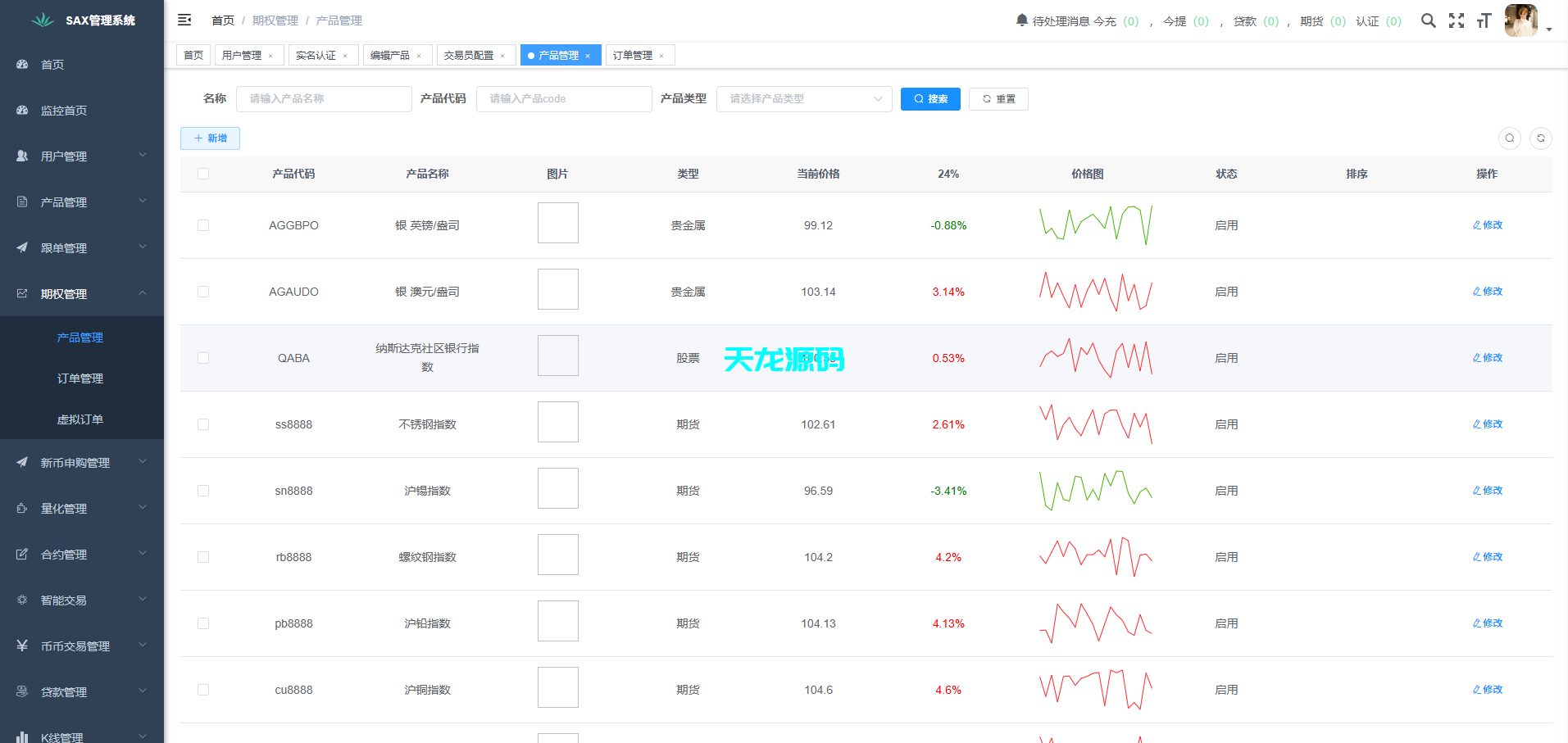
Task: Switch to the 实名认证 tab
Action: pos(317,54)
